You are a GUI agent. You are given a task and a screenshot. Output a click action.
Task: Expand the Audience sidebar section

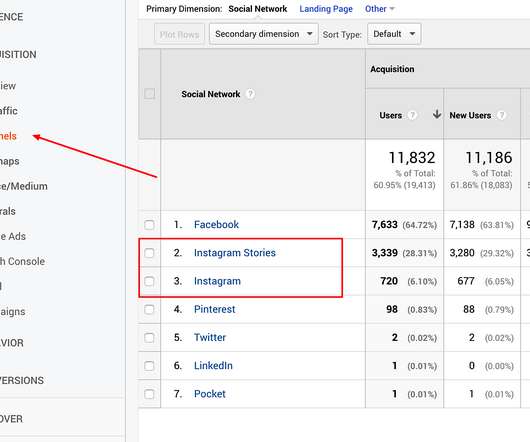11,17
